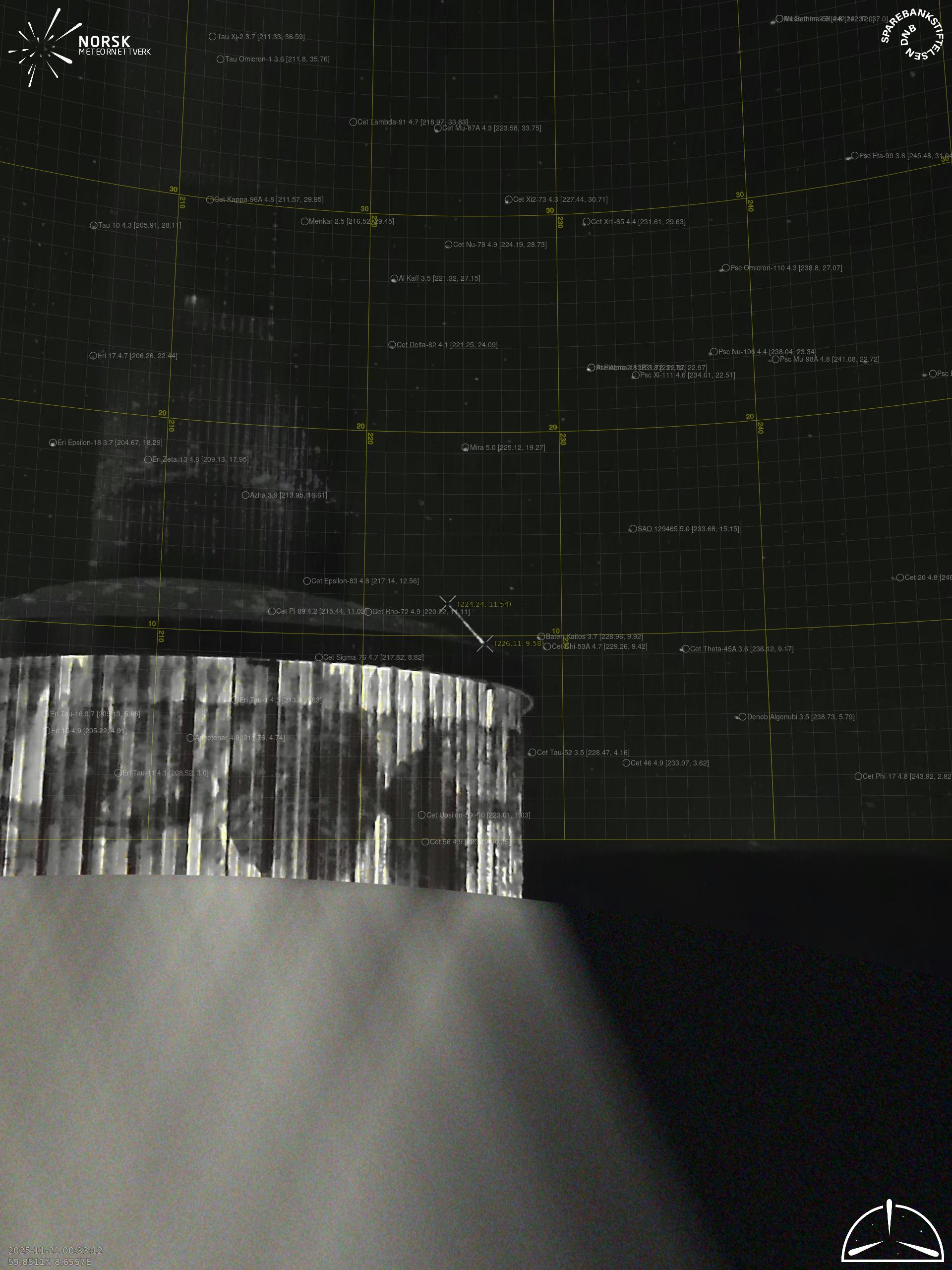Click the Norsk Meteornettverk starburst logo
952x1270 pixels.
point(43,47)
